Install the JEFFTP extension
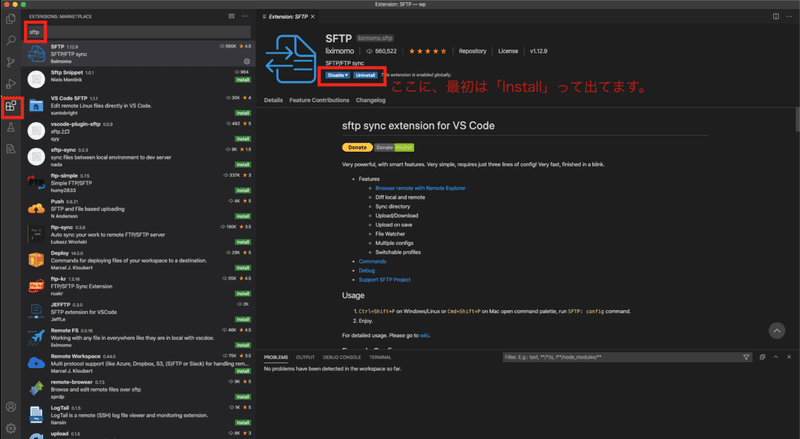 pyautogui.click(x=242, y=320)
